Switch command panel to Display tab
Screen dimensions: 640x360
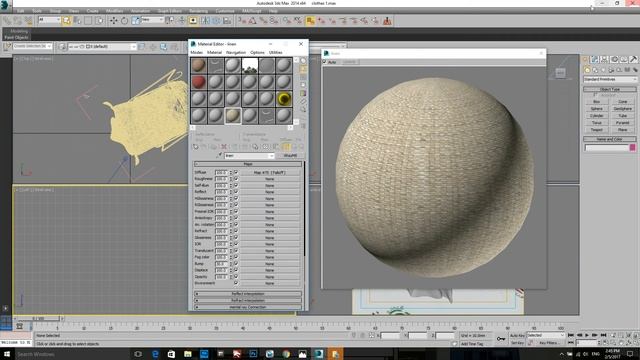coord(624,60)
